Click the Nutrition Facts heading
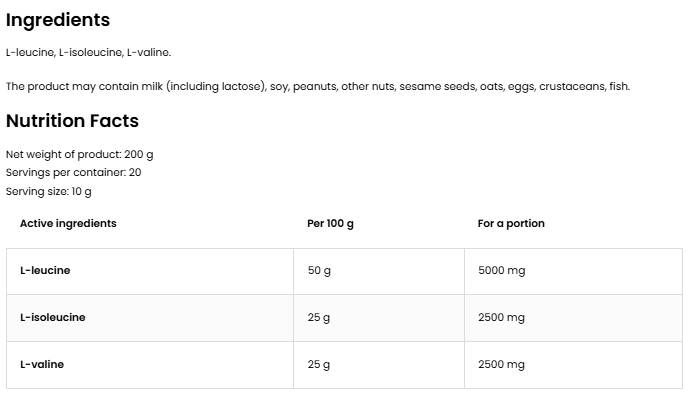The width and height of the screenshot is (692, 400). coord(72,121)
